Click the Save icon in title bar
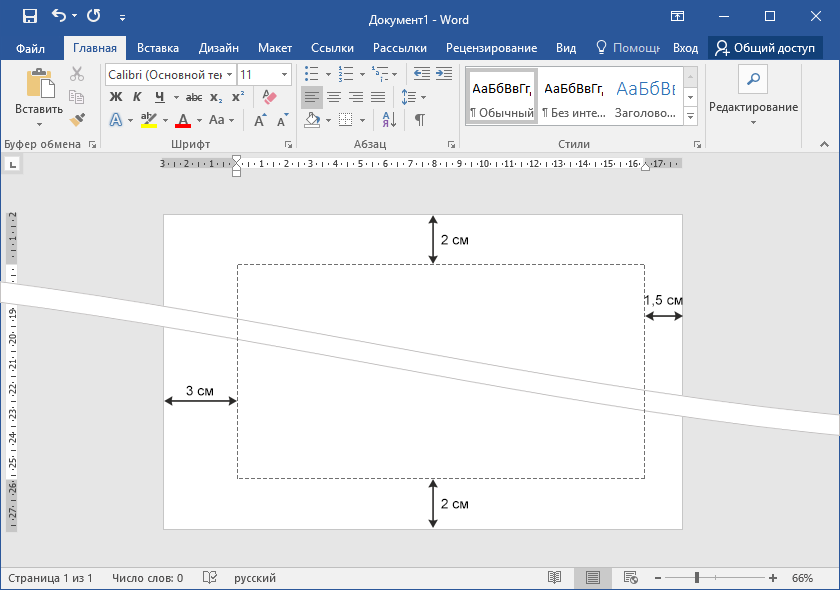 (29, 17)
